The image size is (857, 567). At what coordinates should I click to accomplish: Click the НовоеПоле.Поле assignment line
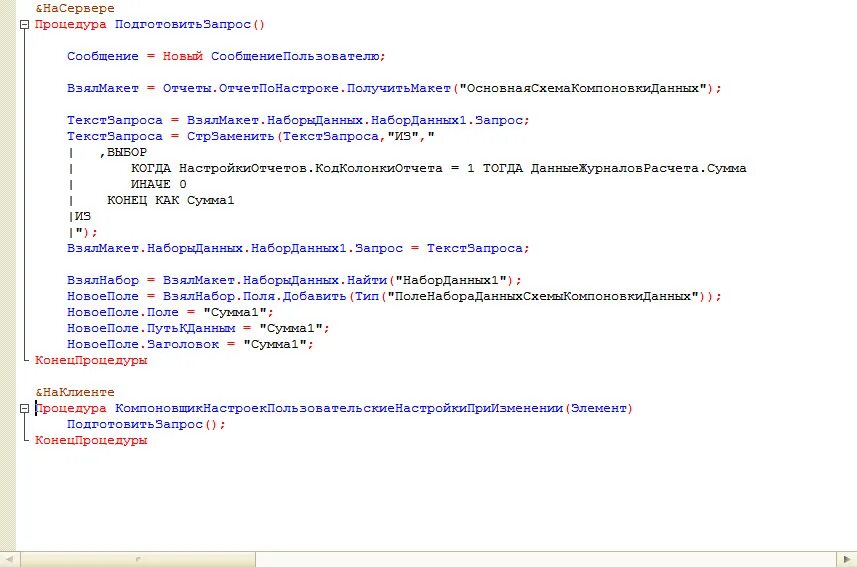click(170, 312)
